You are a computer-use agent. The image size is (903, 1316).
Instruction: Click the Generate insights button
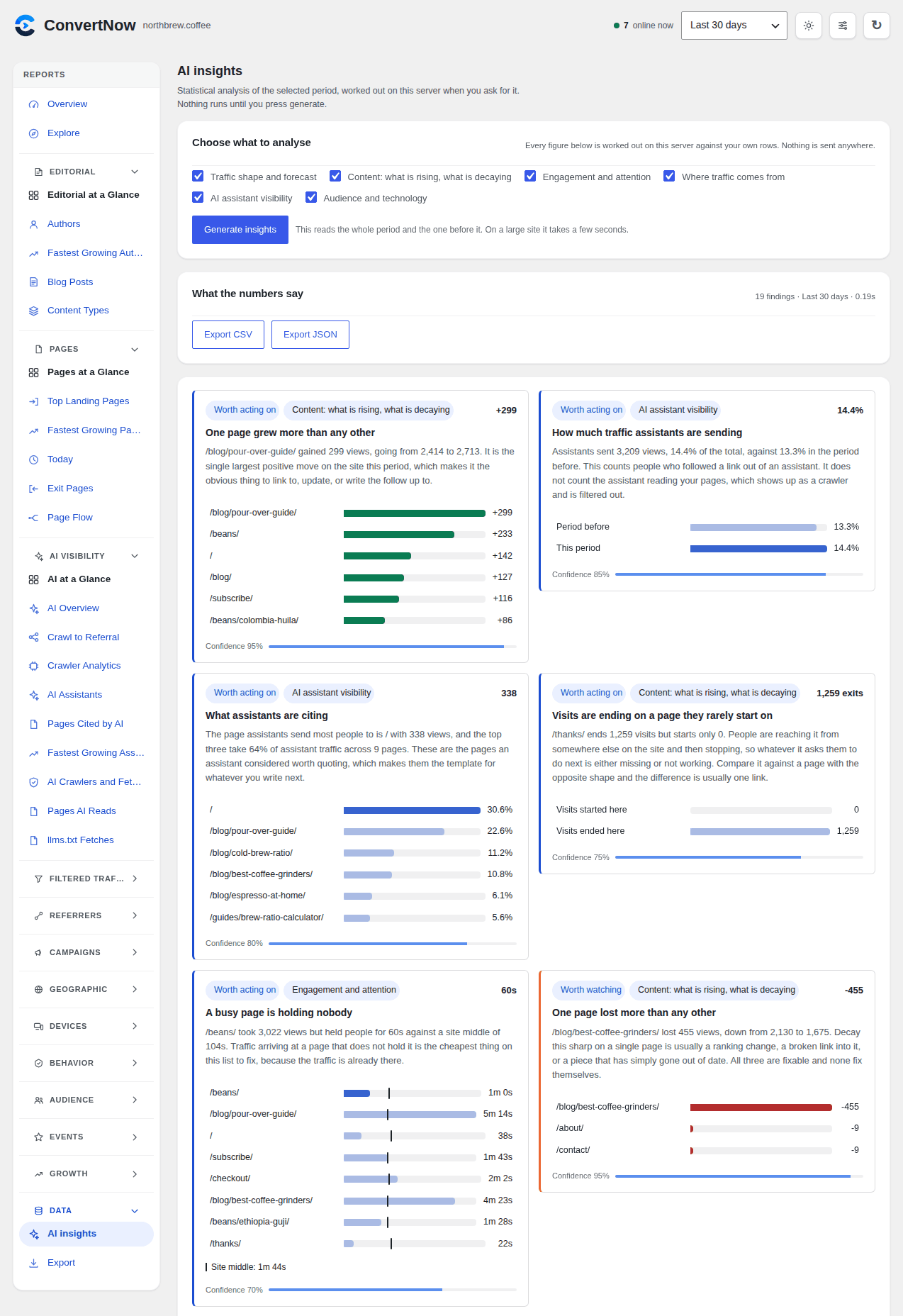(240, 230)
